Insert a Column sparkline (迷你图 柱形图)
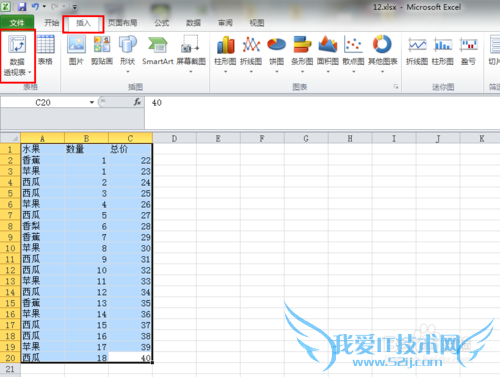 tap(443, 50)
